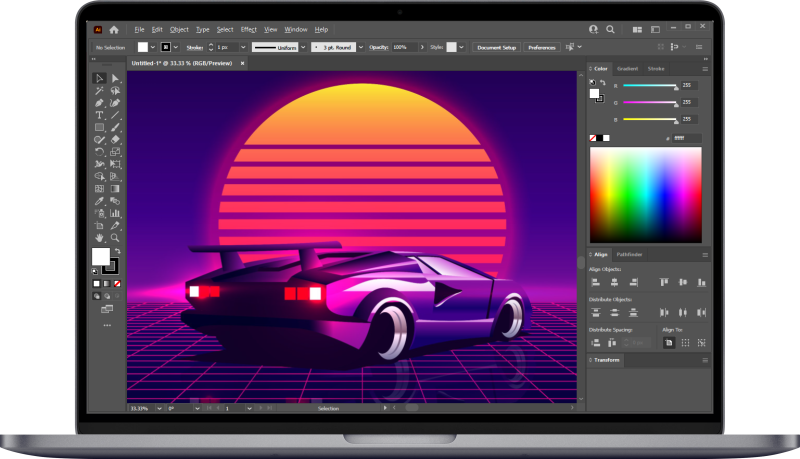Close the Untitled-1 document tab

pyautogui.click(x=242, y=63)
